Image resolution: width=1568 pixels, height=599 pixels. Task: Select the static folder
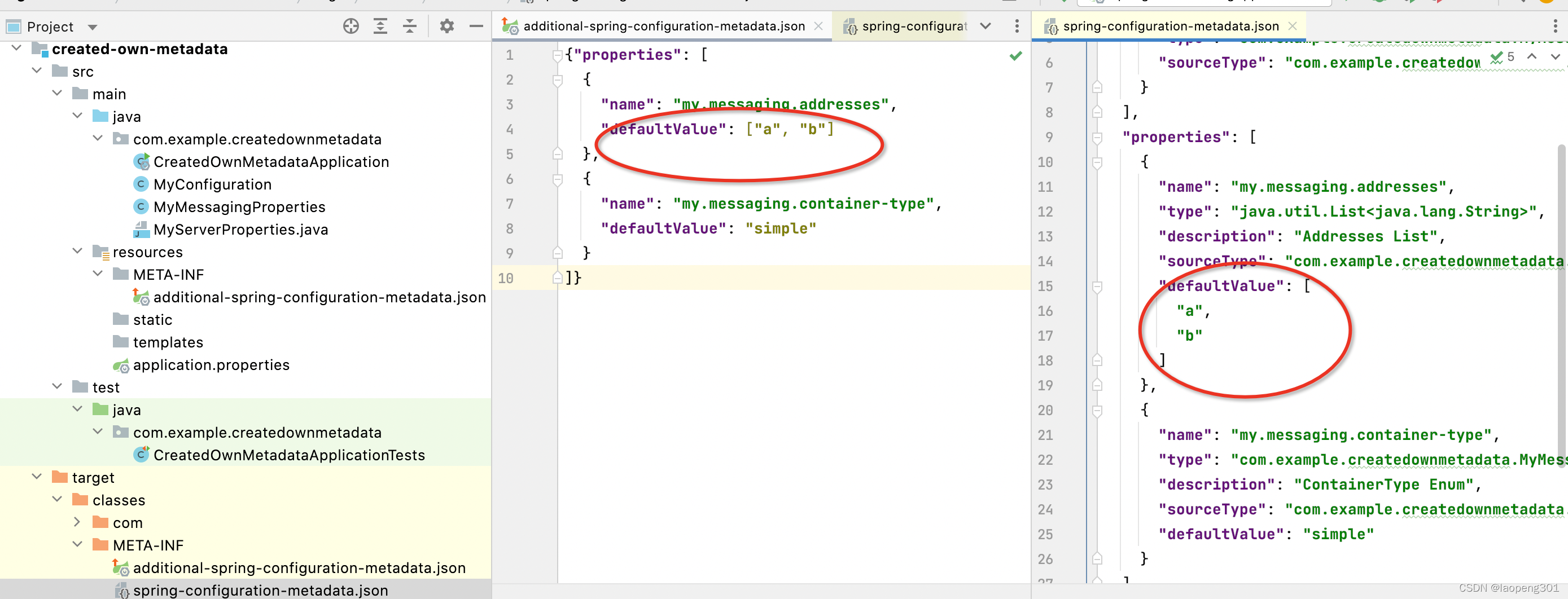pos(142,319)
